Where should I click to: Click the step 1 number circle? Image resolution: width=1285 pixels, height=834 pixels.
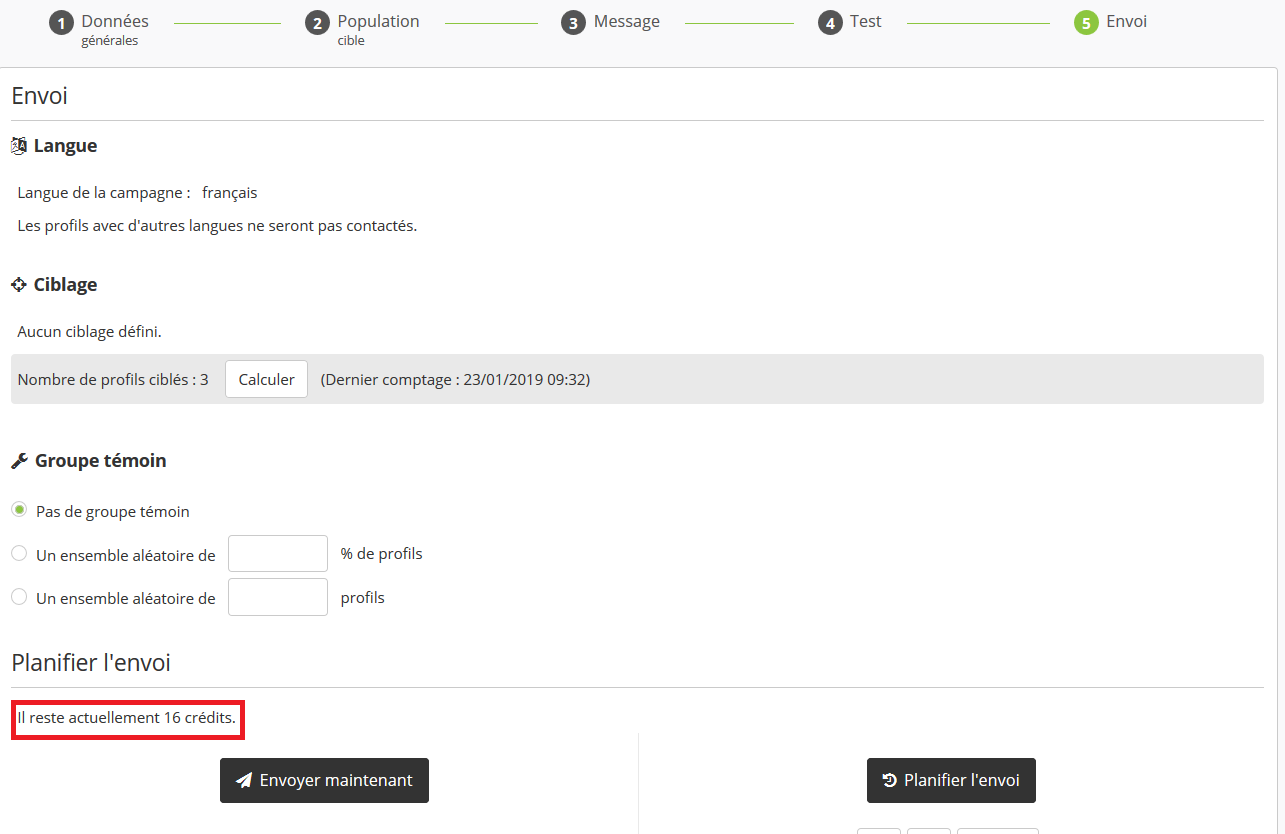61,23
